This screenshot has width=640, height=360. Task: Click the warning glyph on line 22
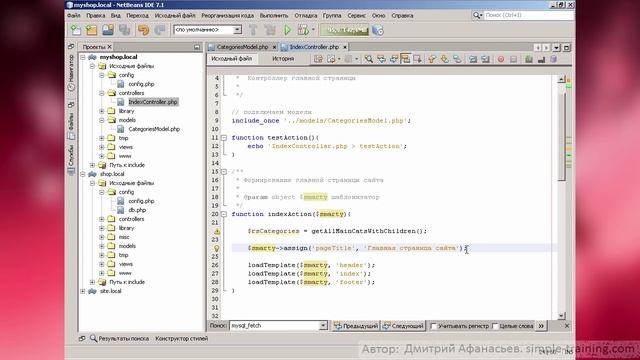217,231
